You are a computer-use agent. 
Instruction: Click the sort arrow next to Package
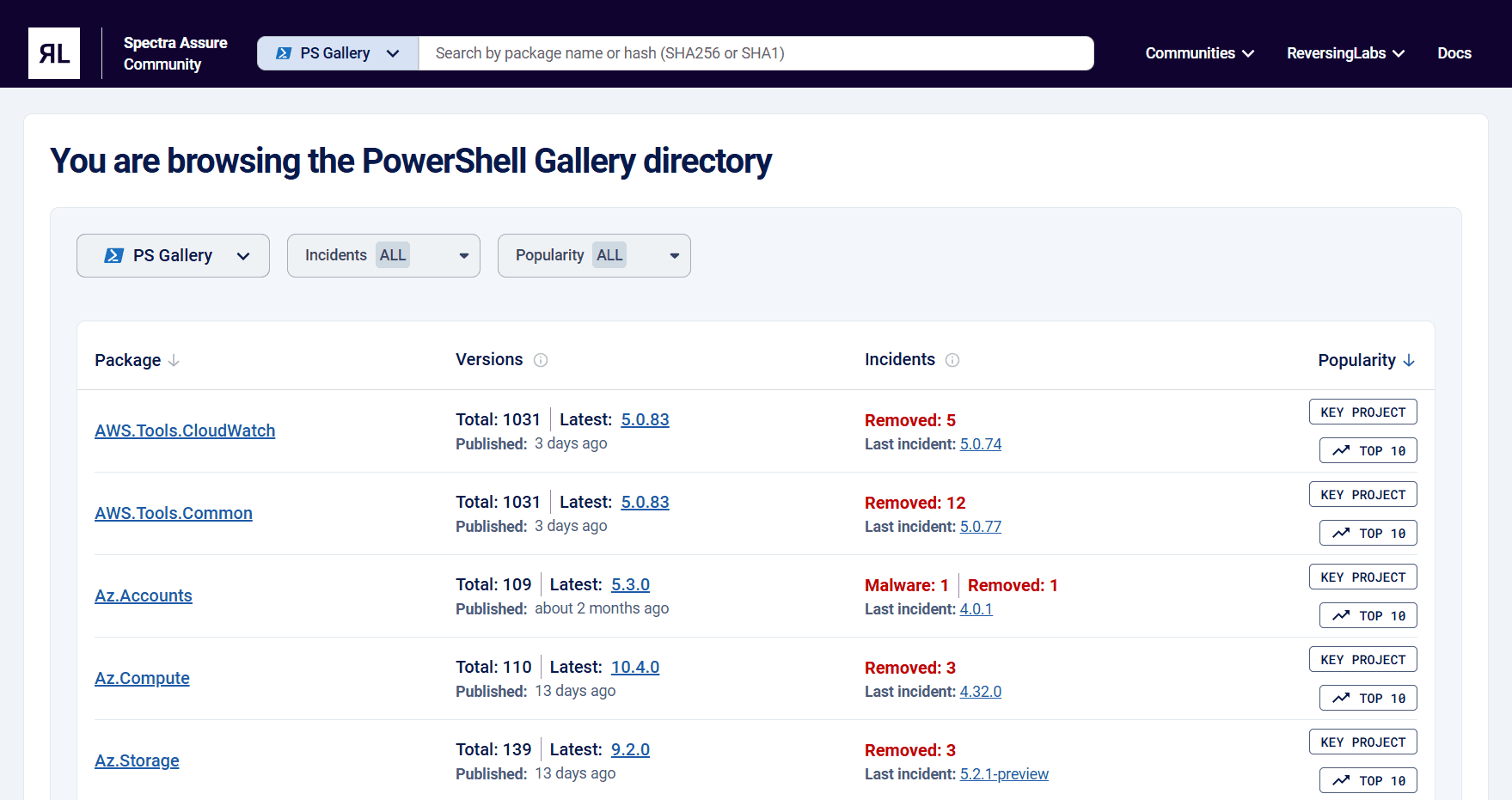pyautogui.click(x=174, y=361)
